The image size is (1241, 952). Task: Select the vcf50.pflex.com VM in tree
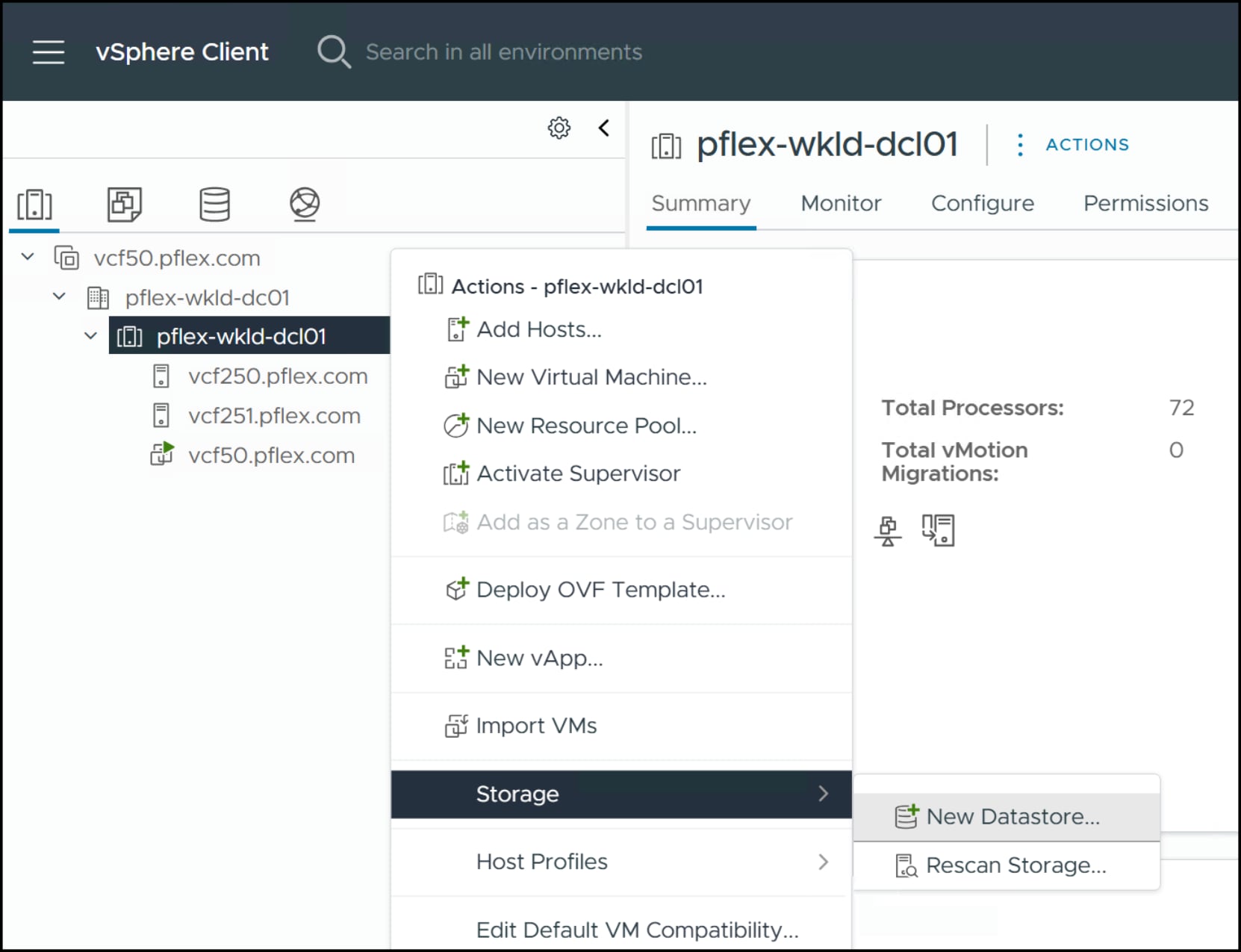(271, 455)
